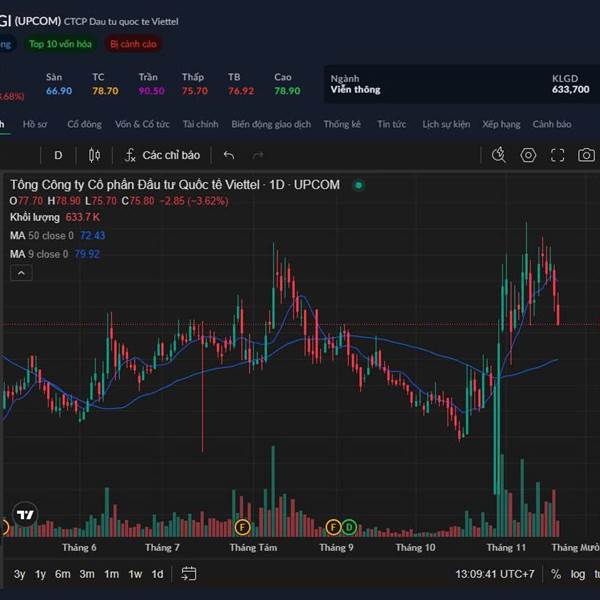Toggle the green status dot beside UPCOM
The image size is (600, 600).
(x=359, y=185)
